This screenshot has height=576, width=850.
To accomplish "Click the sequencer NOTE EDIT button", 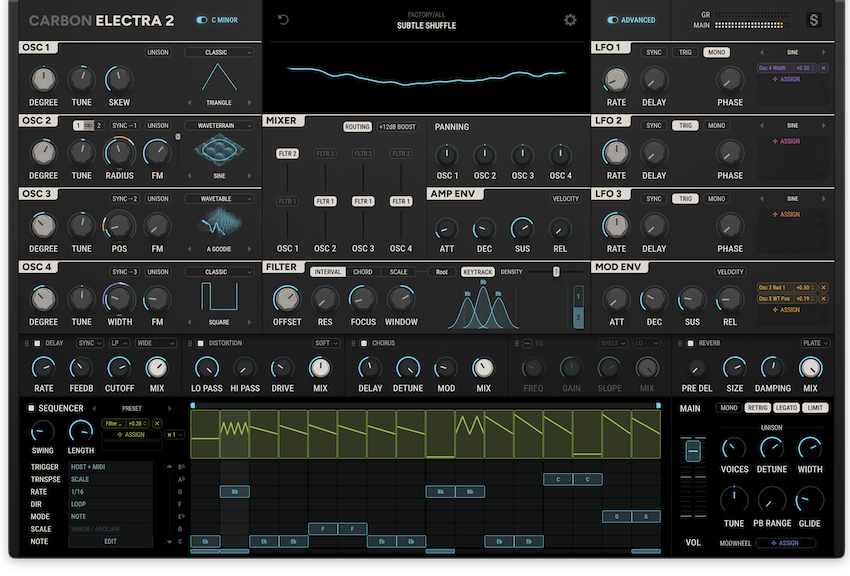I will point(111,541).
